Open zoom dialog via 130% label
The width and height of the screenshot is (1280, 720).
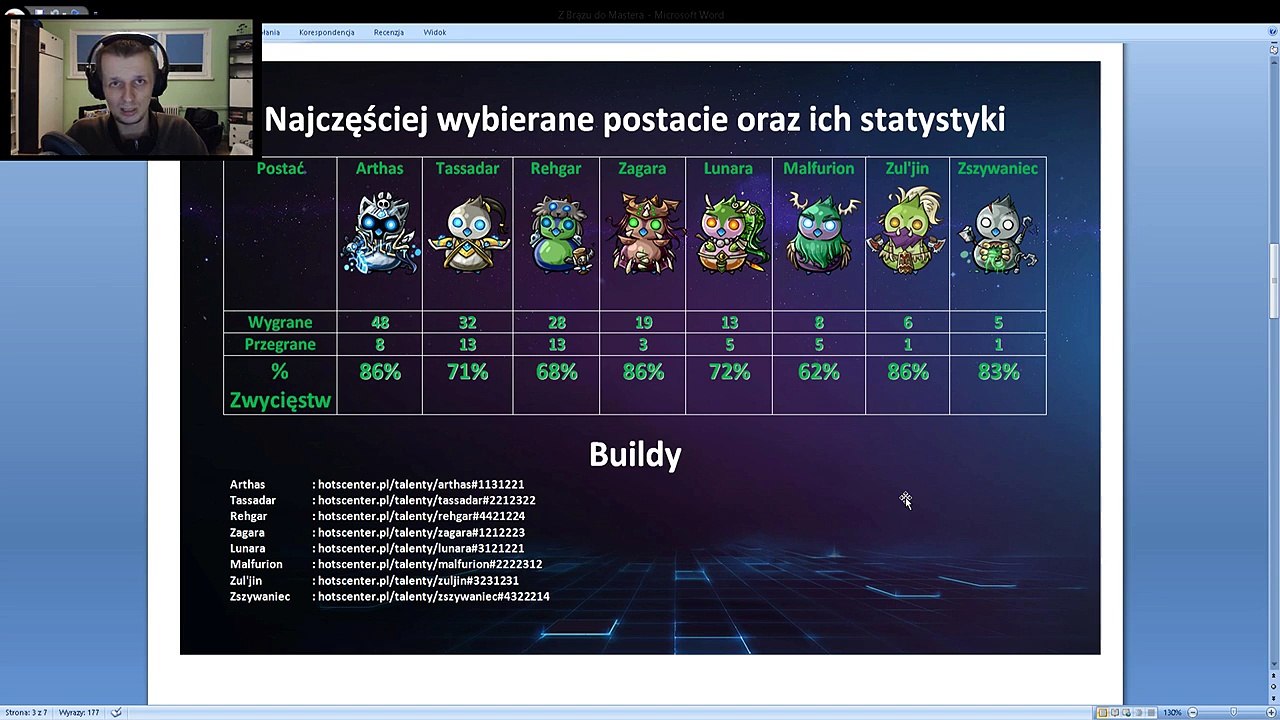click(1173, 712)
